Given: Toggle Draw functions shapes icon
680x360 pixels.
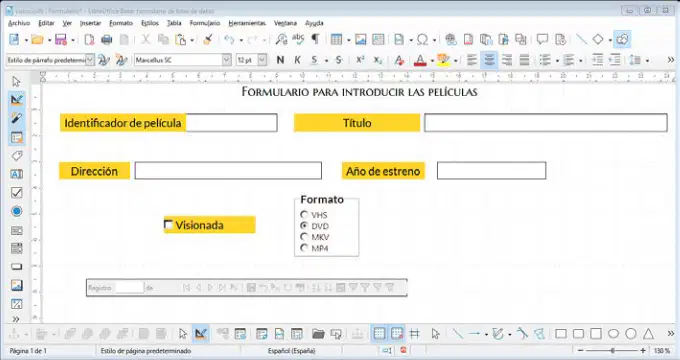Looking at the screenshot, I should pos(622,39).
